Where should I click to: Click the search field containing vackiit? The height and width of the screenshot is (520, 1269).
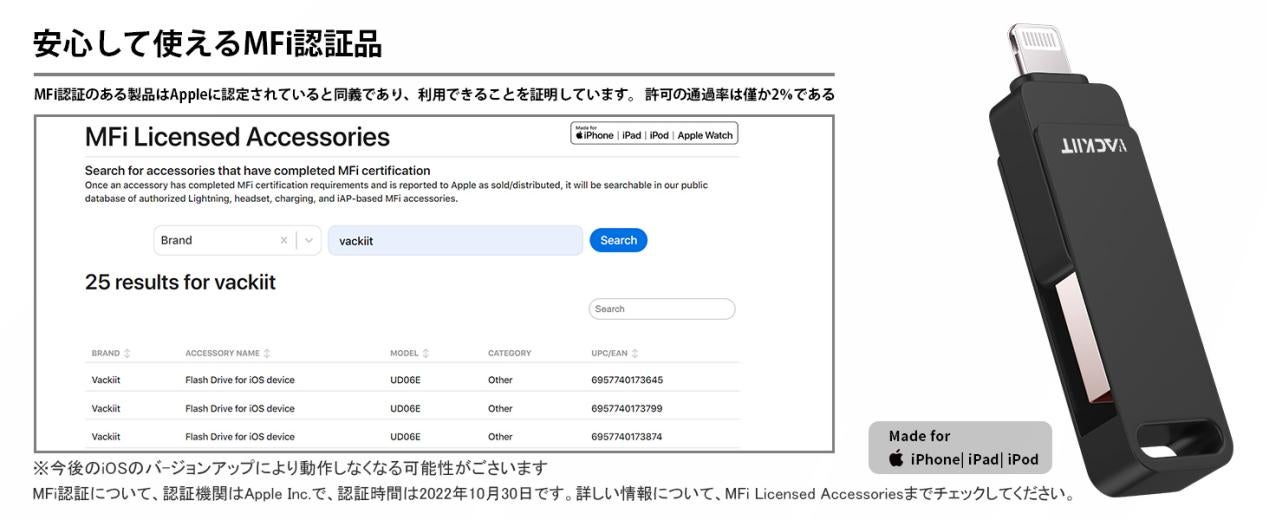point(455,240)
